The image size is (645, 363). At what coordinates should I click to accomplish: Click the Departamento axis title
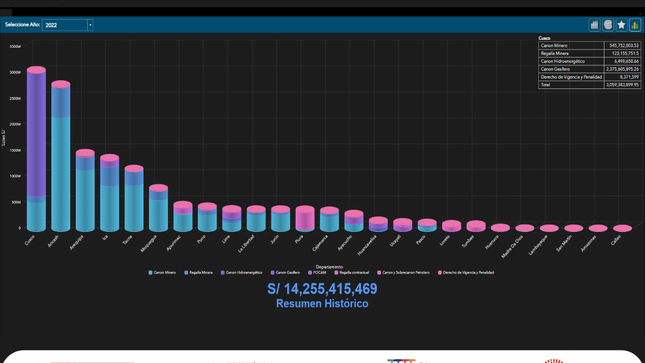[x=329, y=267]
